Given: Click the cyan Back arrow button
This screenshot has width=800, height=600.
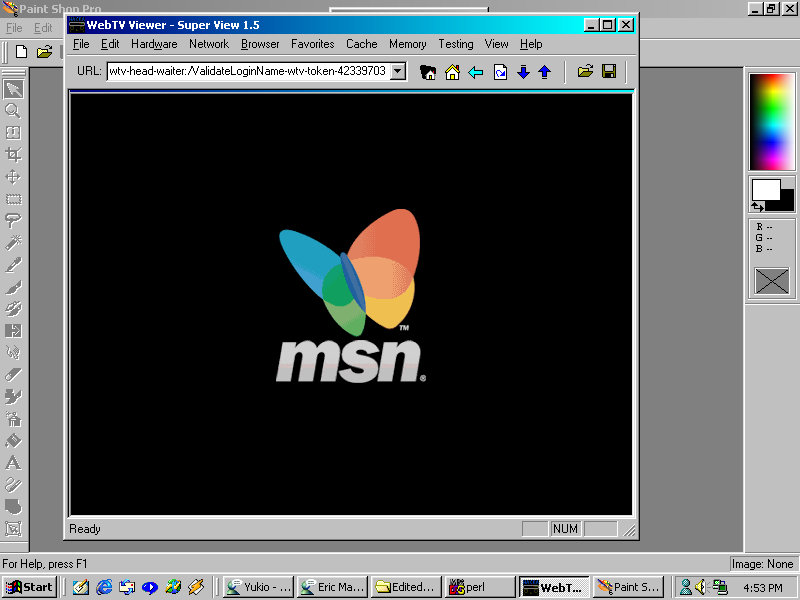Looking at the screenshot, I should (x=476, y=72).
